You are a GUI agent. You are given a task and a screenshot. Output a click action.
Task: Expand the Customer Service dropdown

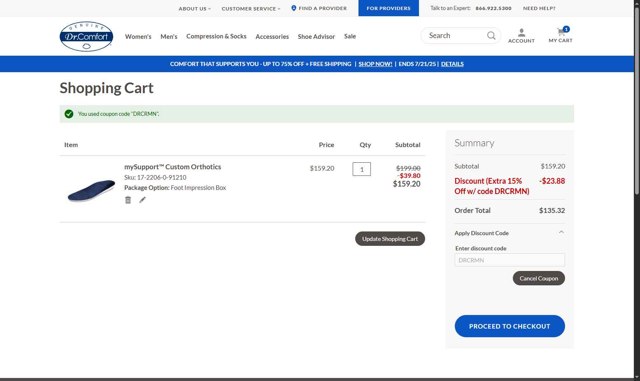251,9
